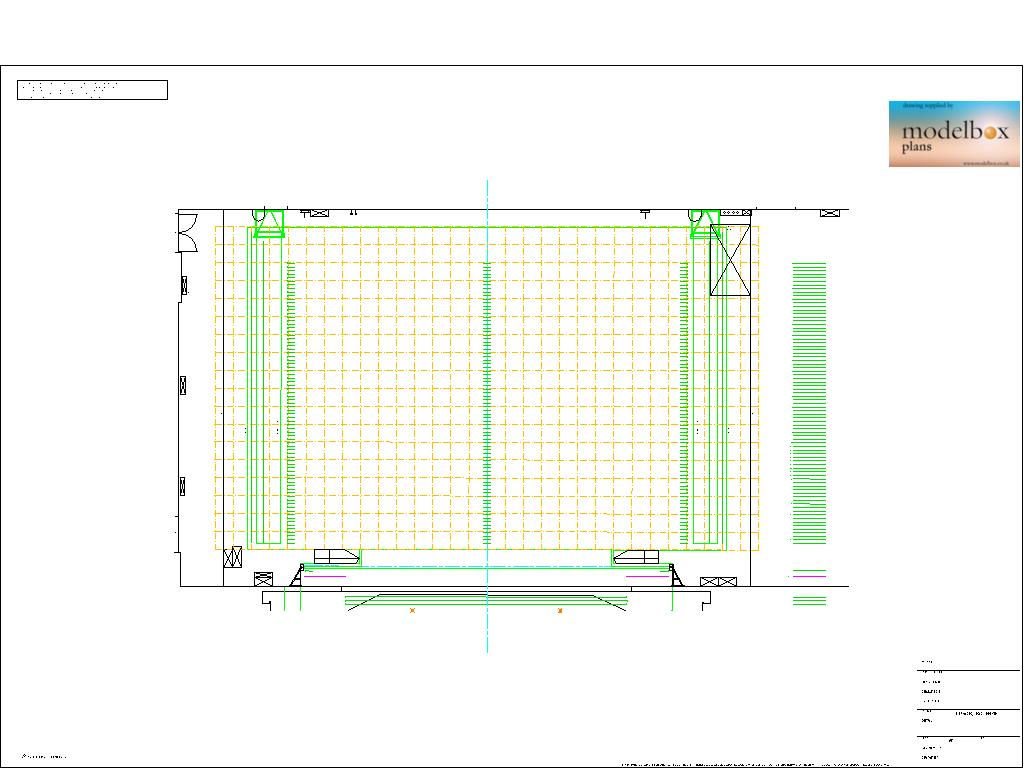Click the double swing door symbol on left wall

[x=187, y=232]
